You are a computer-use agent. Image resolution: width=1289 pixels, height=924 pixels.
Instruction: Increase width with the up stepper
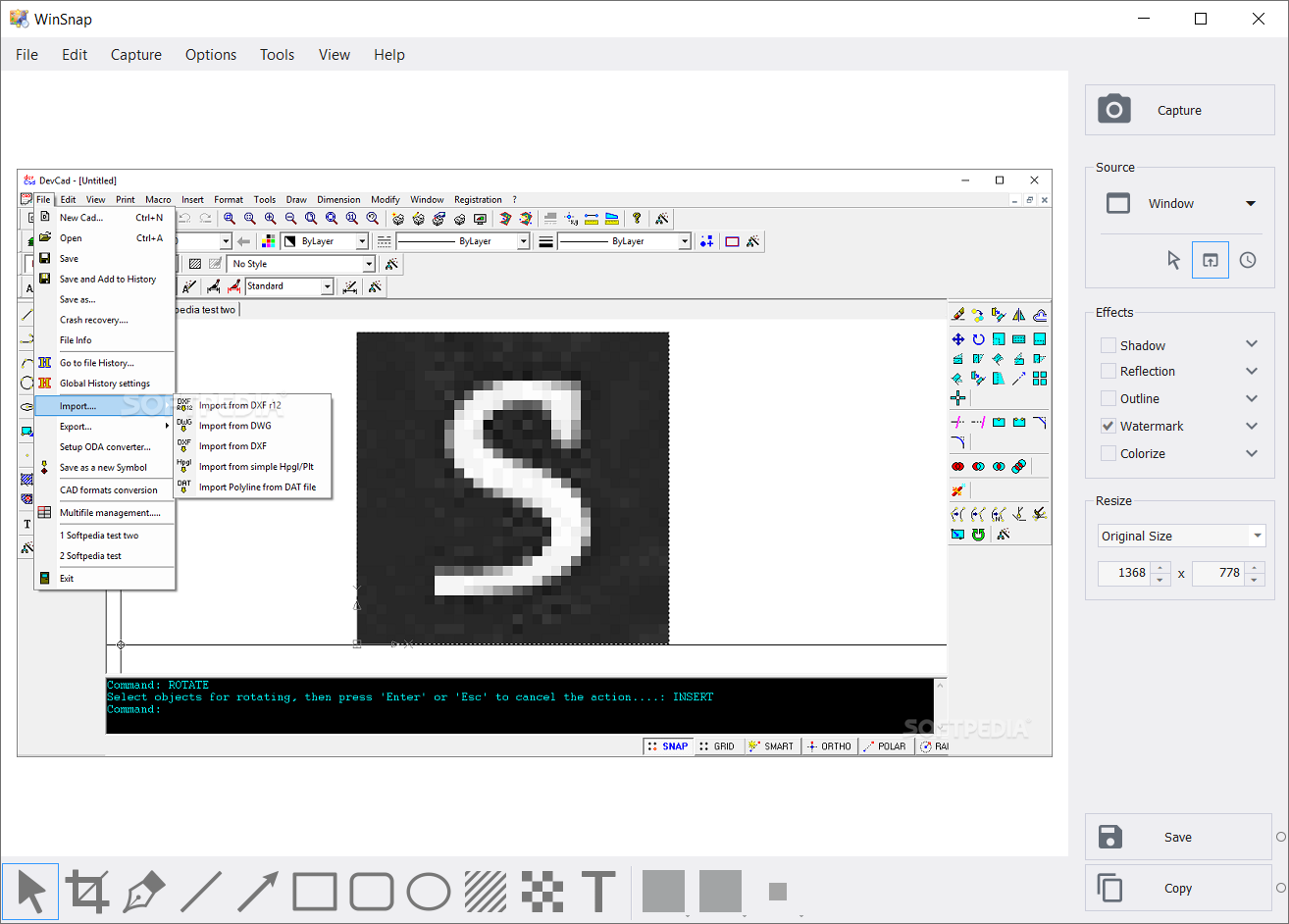(1160, 567)
